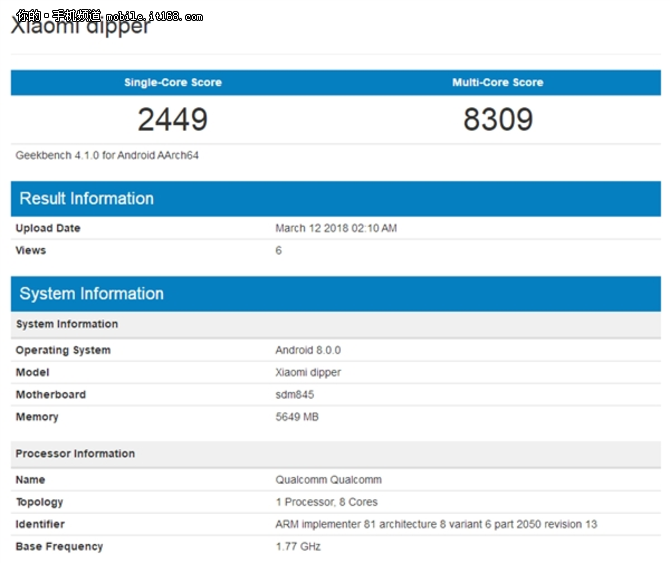The width and height of the screenshot is (670, 563).
Task: Click the Qualcomm Qualcomm value
Action: point(329,480)
